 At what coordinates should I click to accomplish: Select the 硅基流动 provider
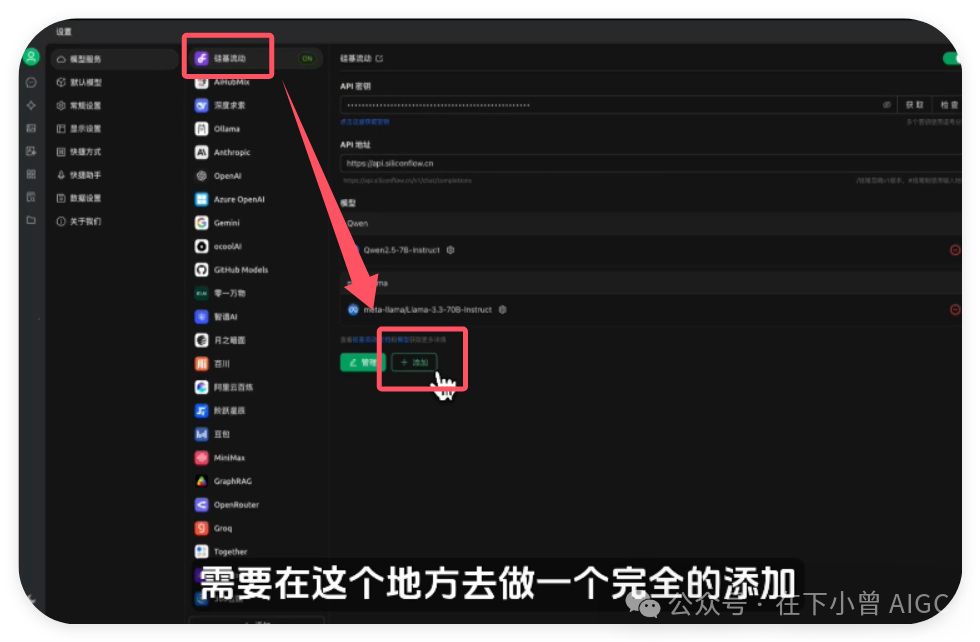pos(256,58)
